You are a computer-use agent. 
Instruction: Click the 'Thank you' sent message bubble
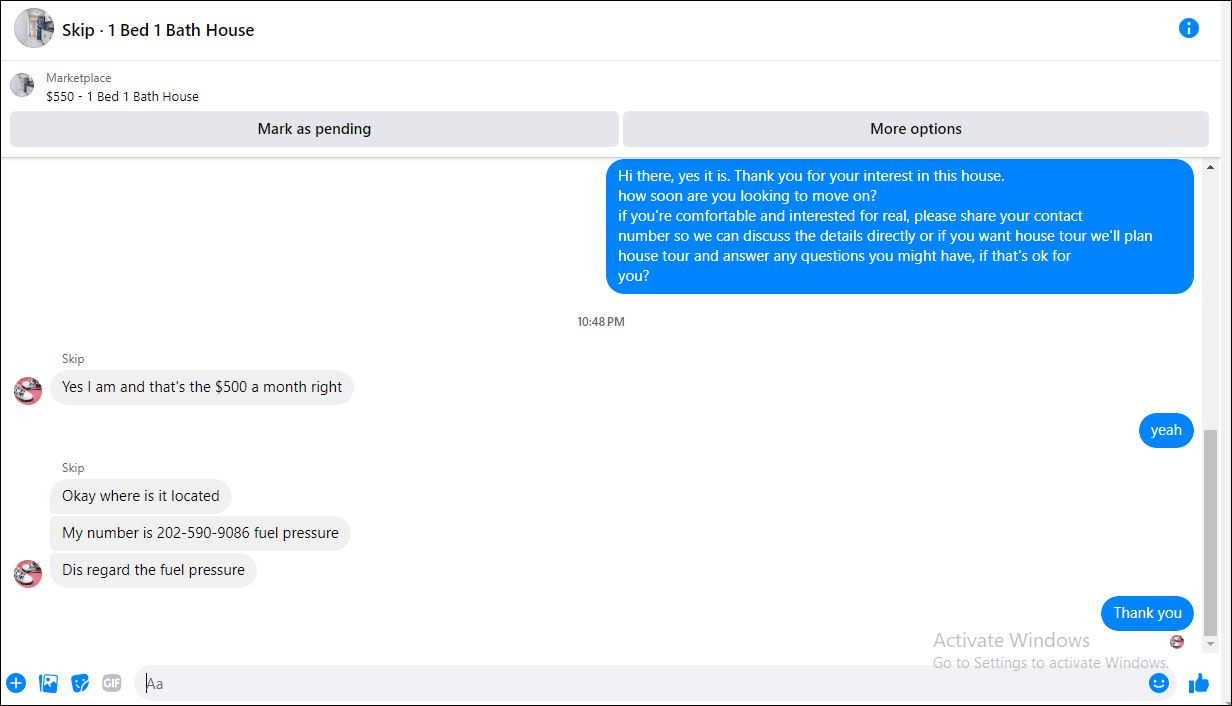click(1147, 613)
